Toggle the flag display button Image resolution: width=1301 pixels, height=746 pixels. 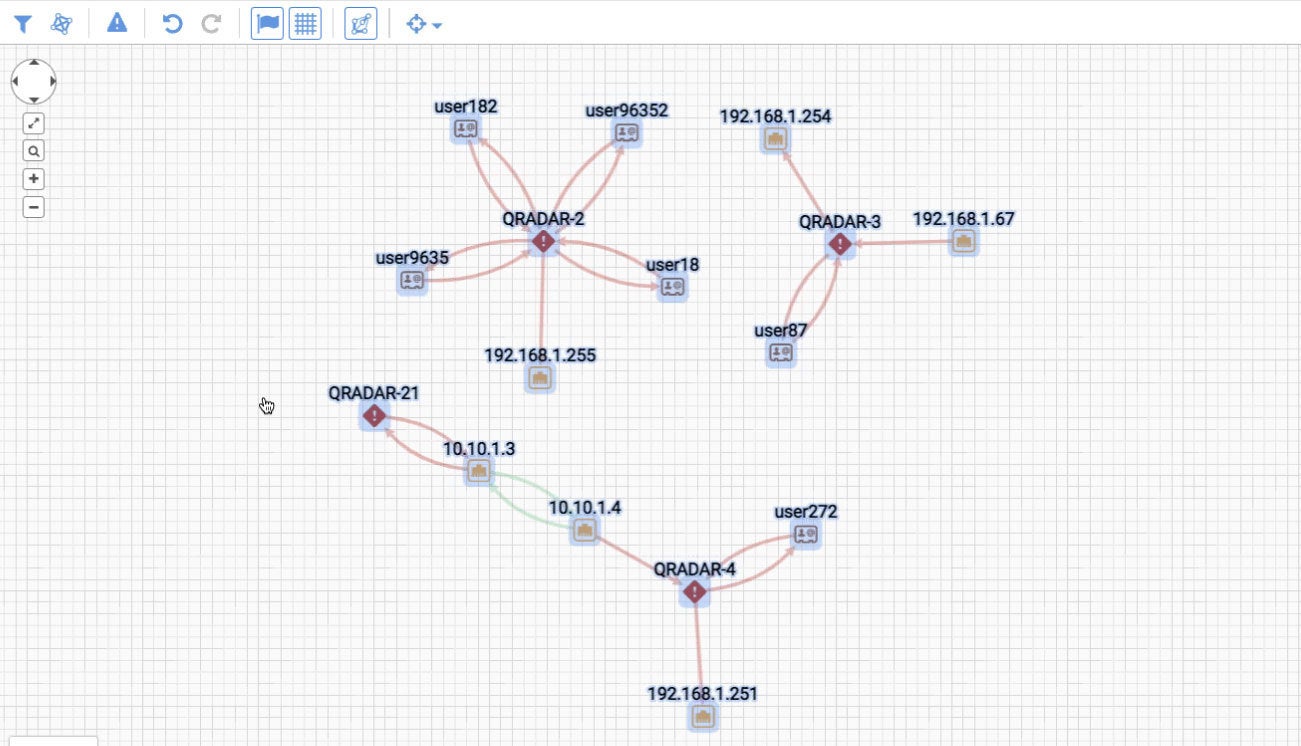[x=267, y=24]
